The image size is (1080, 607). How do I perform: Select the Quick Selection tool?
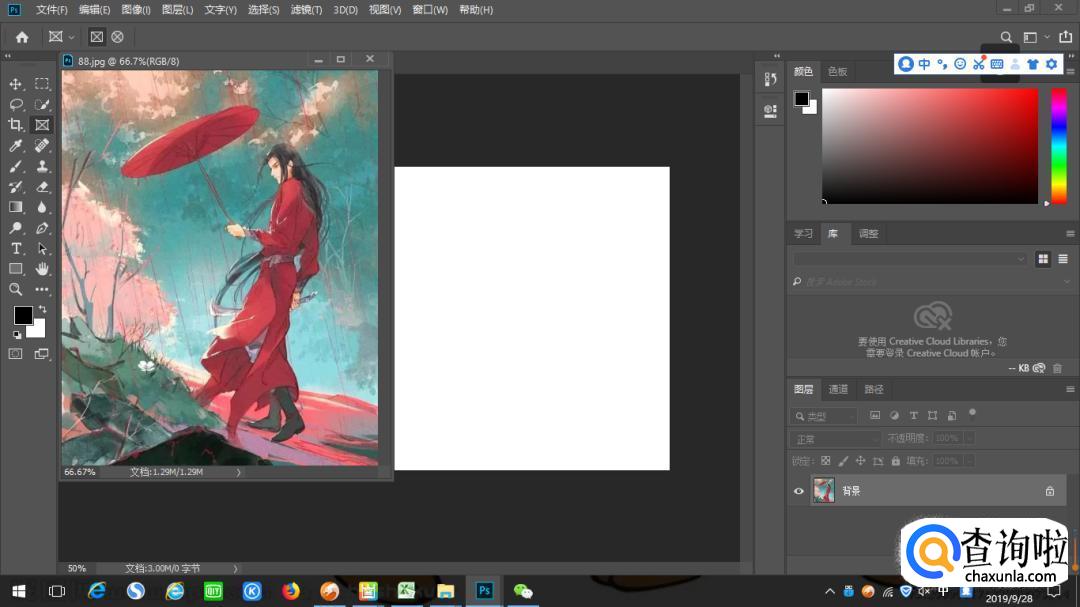[42, 105]
